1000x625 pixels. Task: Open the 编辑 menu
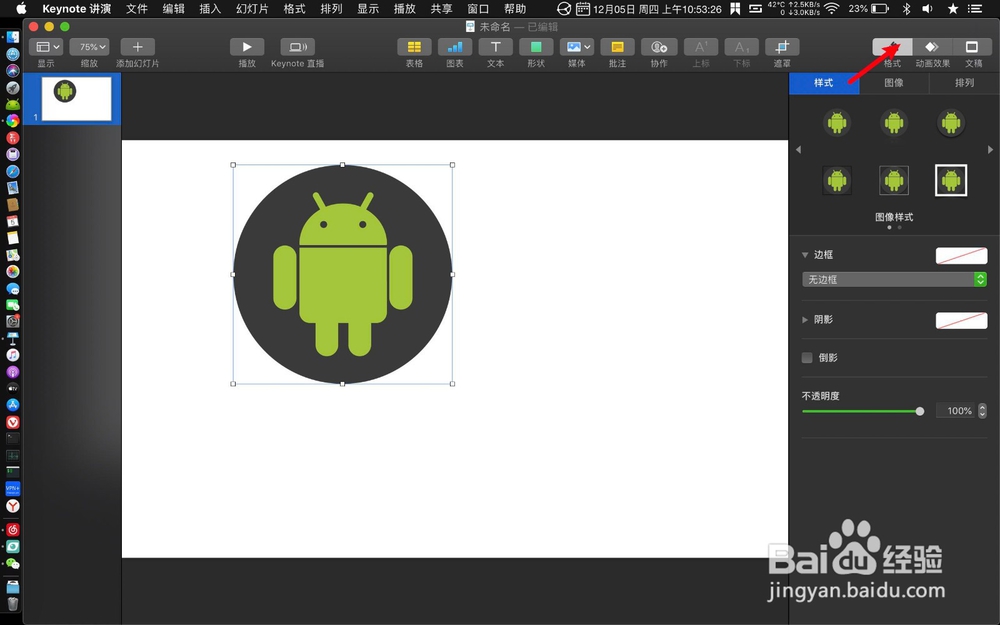pos(173,9)
